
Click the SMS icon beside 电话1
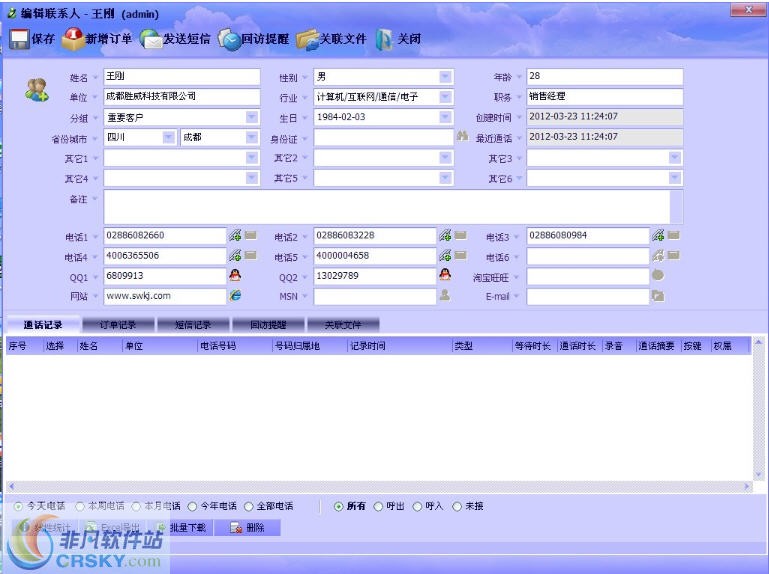pyautogui.click(x=251, y=235)
